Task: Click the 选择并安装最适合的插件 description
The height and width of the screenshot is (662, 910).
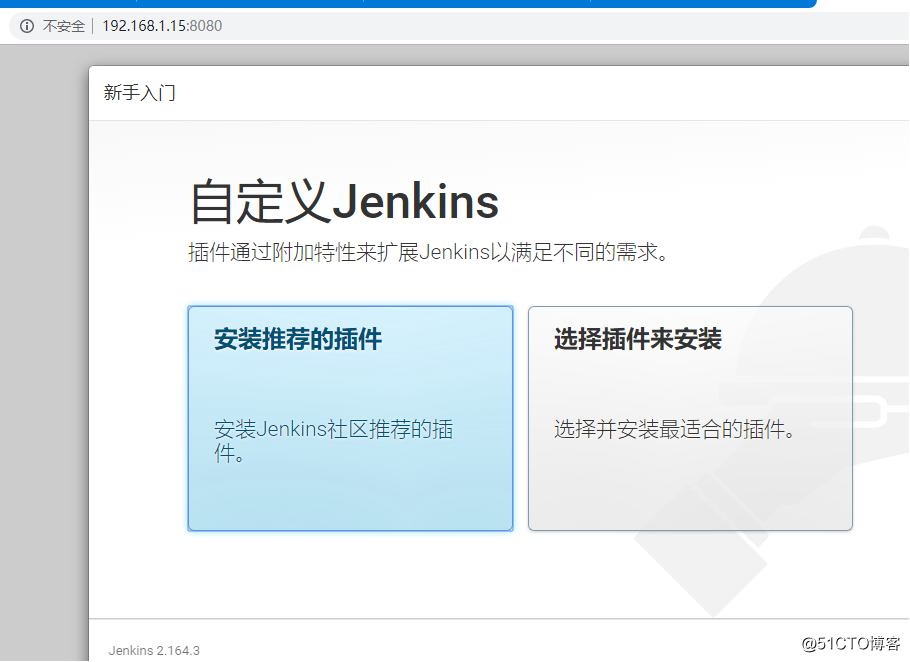Action: (674, 429)
